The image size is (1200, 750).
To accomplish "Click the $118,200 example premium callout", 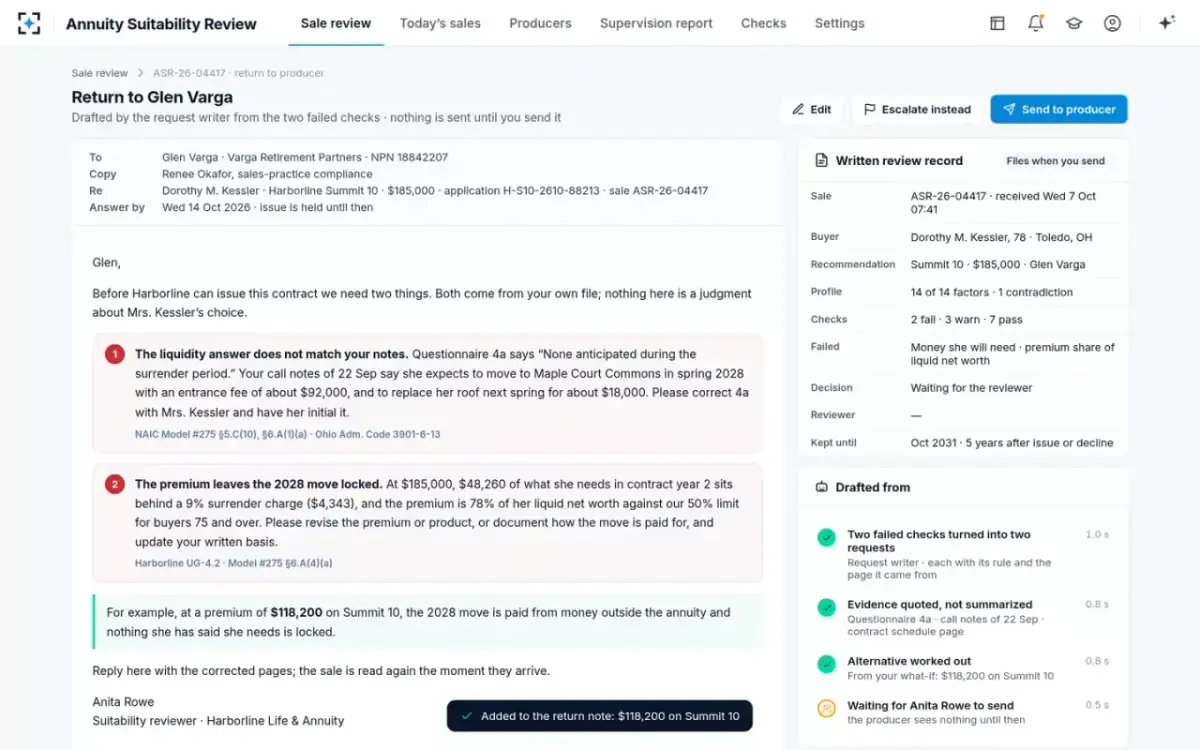I will (427, 622).
